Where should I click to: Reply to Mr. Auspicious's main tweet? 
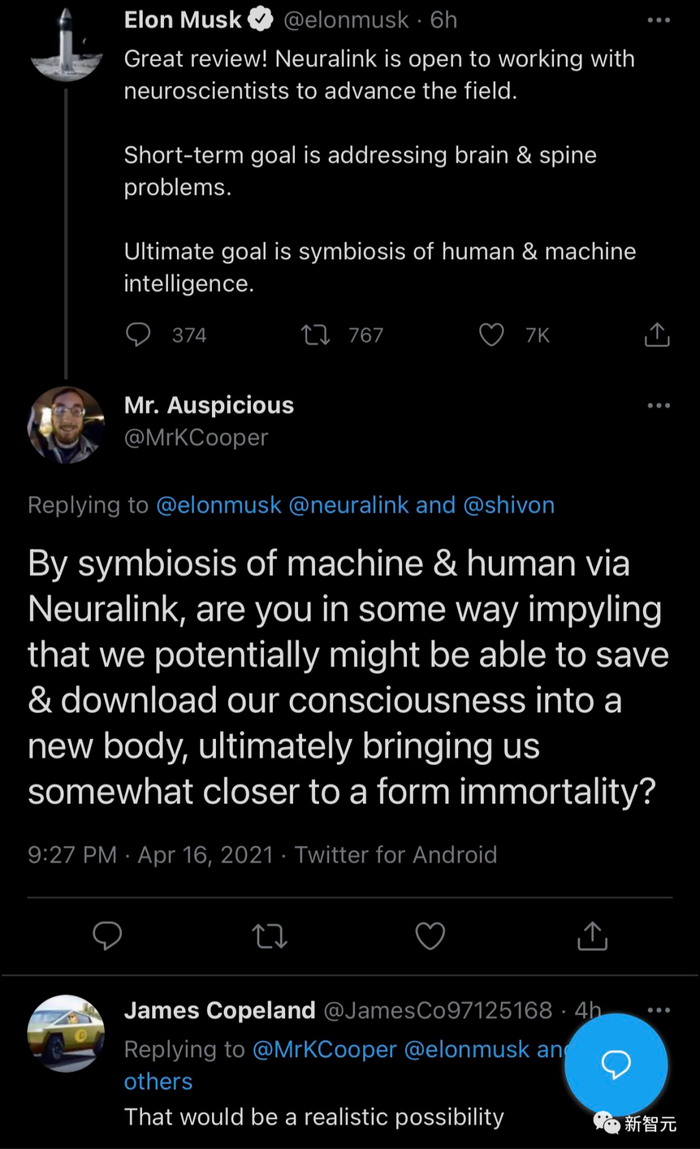click(x=107, y=936)
